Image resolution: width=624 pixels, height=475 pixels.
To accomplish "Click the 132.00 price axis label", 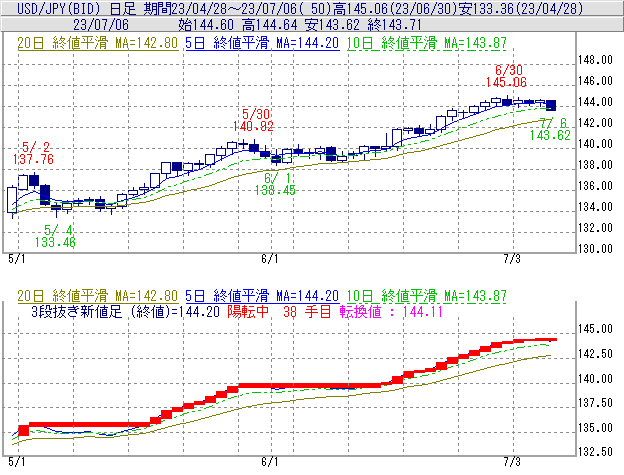I will pos(595,228).
